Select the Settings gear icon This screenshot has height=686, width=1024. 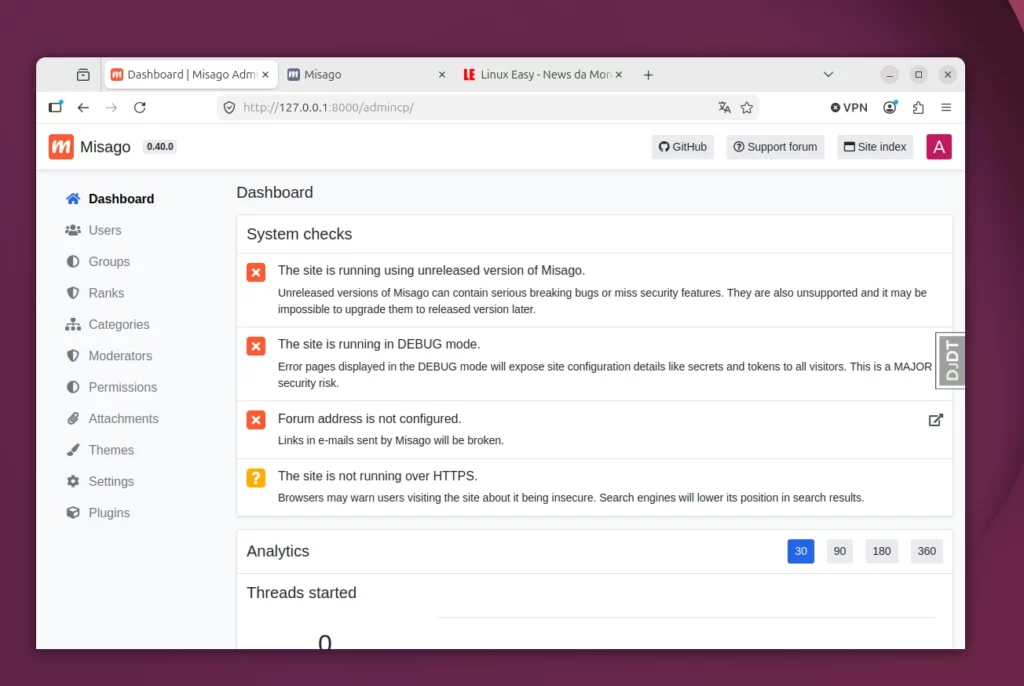pos(72,481)
